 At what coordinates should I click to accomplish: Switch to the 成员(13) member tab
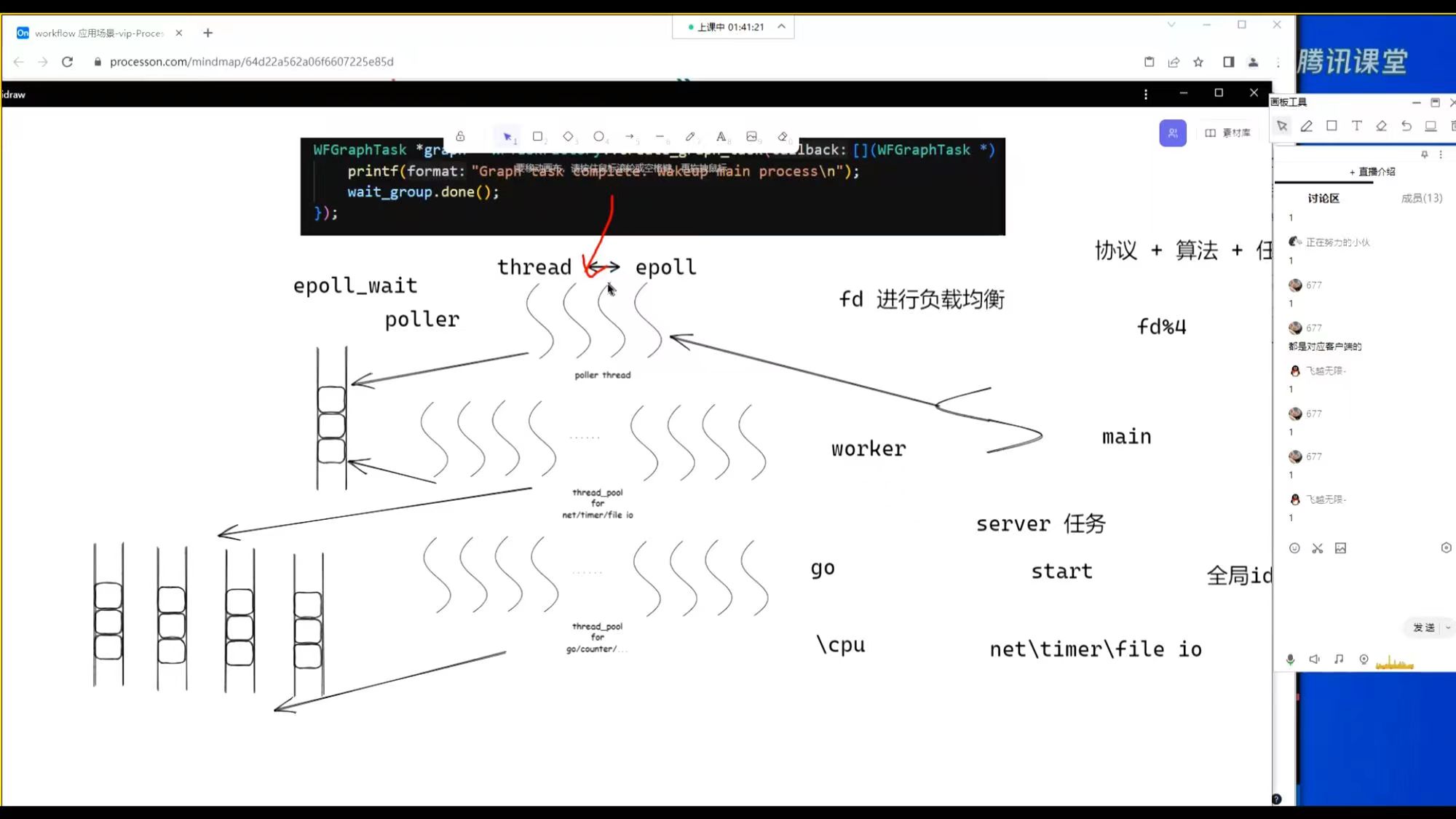point(1421,197)
